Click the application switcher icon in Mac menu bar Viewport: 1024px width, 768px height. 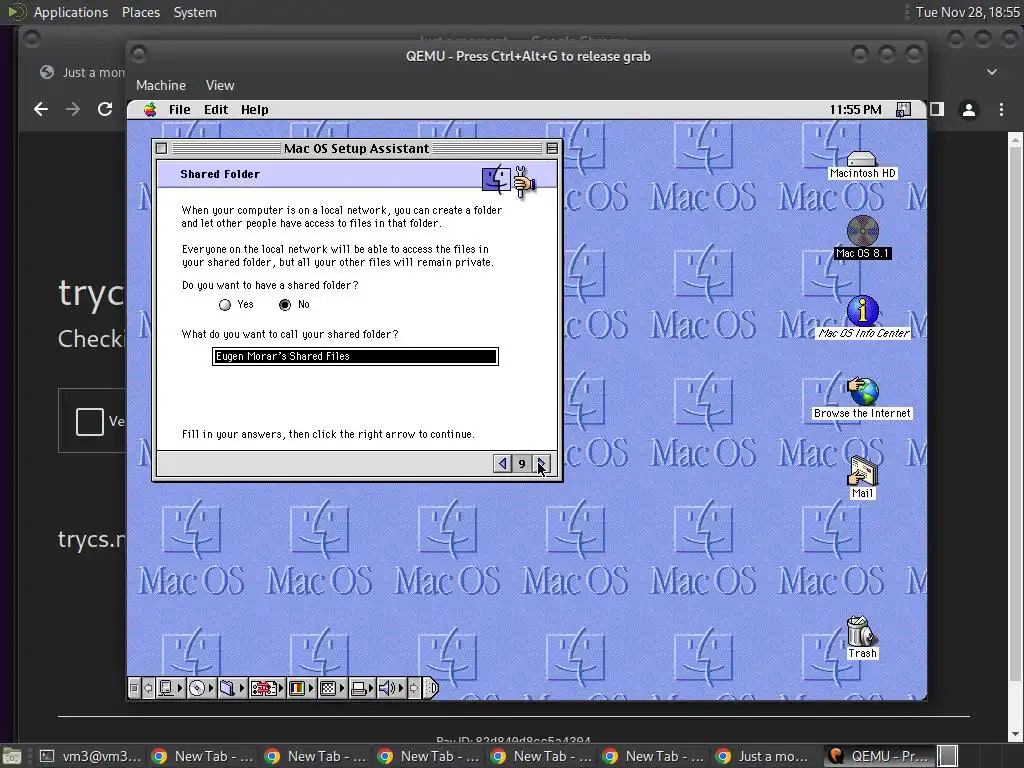click(x=903, y=110)
